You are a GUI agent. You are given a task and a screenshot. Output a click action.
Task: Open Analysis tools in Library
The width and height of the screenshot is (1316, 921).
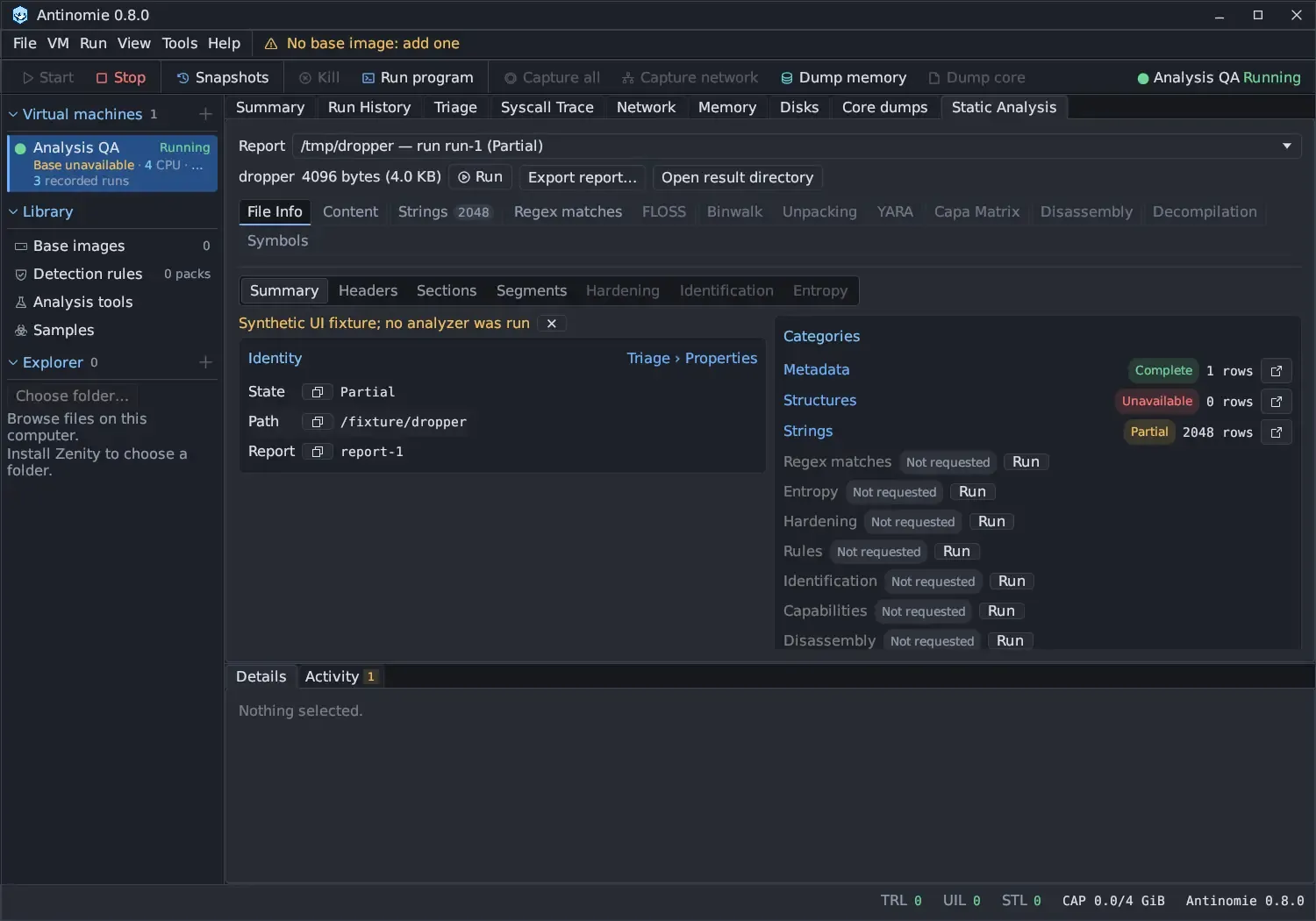coord(112,302)
